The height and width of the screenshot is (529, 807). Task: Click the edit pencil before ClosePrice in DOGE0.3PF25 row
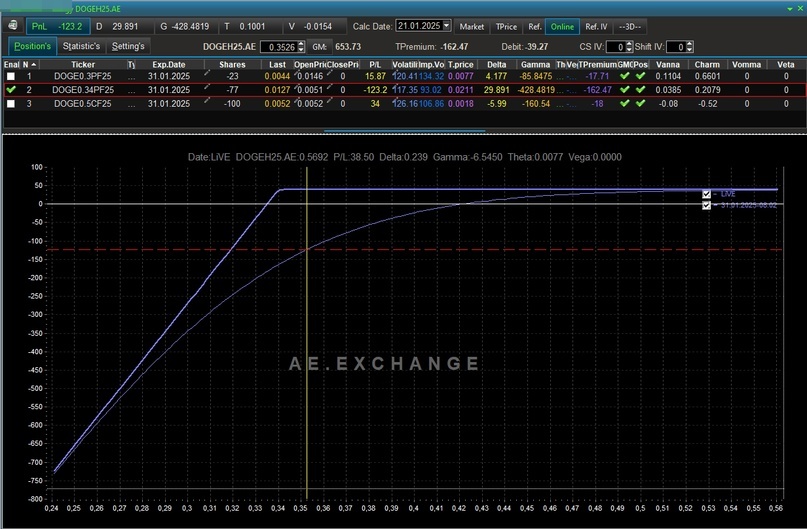click(x=329, y=74)
